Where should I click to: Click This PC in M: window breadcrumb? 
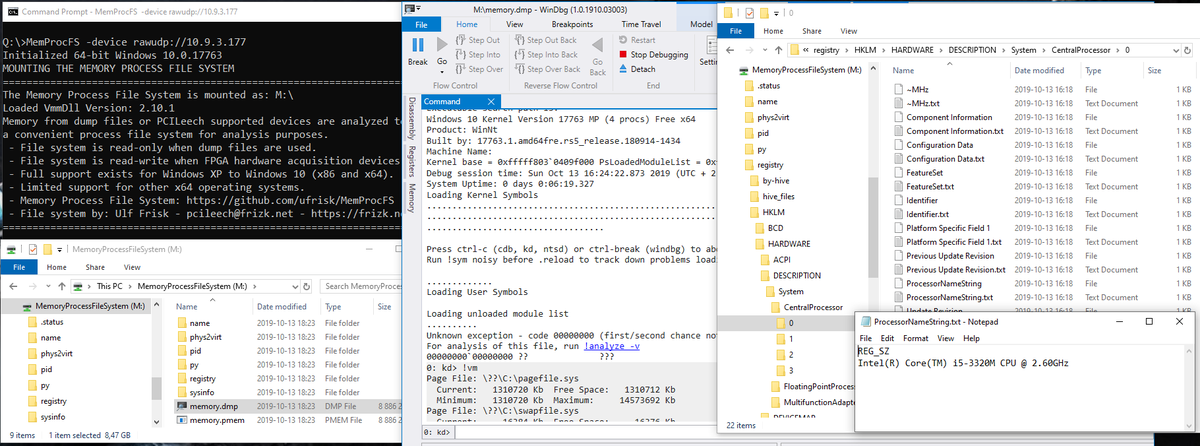click(111, 286)
